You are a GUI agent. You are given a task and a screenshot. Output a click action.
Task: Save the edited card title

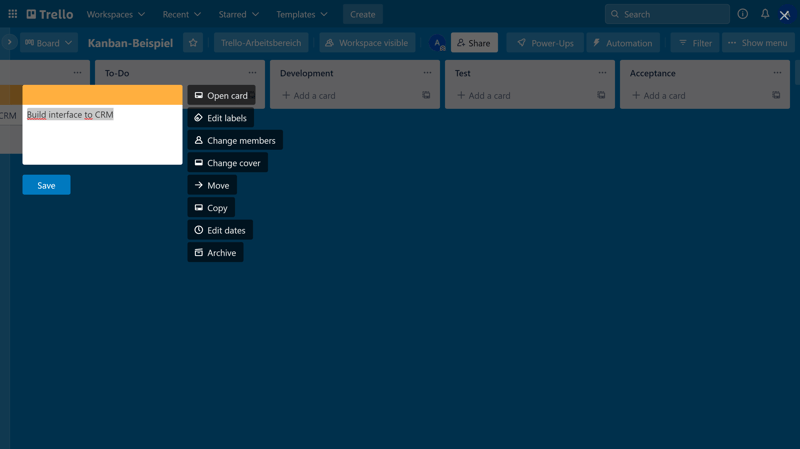pyautogui.click(x=46, y=185)
